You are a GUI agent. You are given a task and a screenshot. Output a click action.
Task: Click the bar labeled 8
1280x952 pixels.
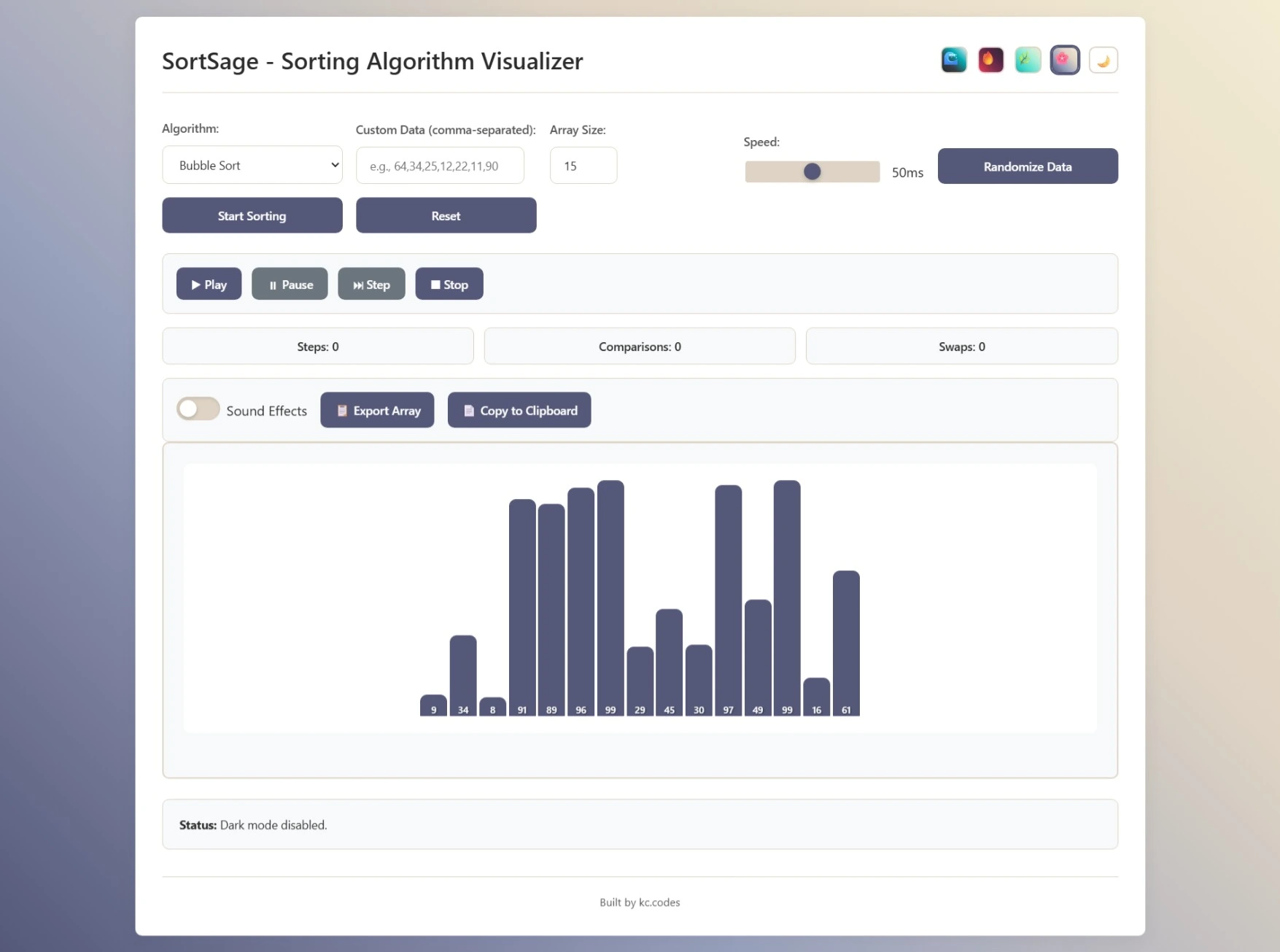tap(492, 707)
